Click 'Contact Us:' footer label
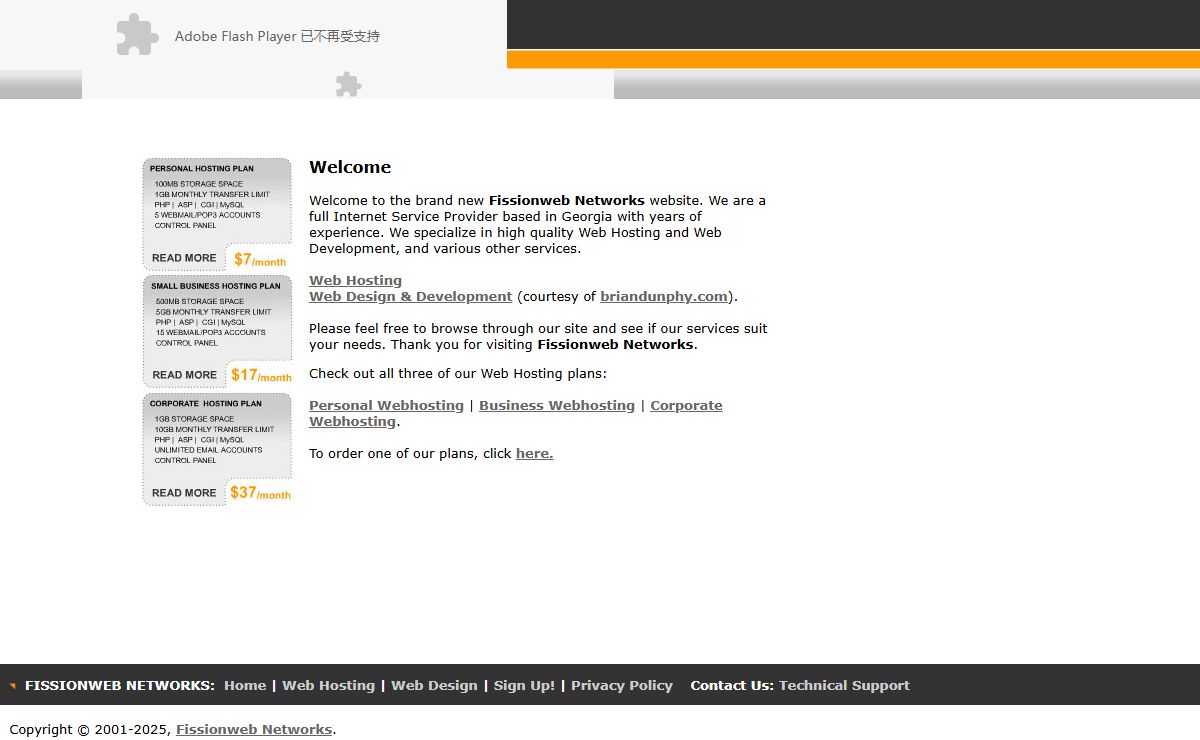1200x740 pixels. point(732,686)
